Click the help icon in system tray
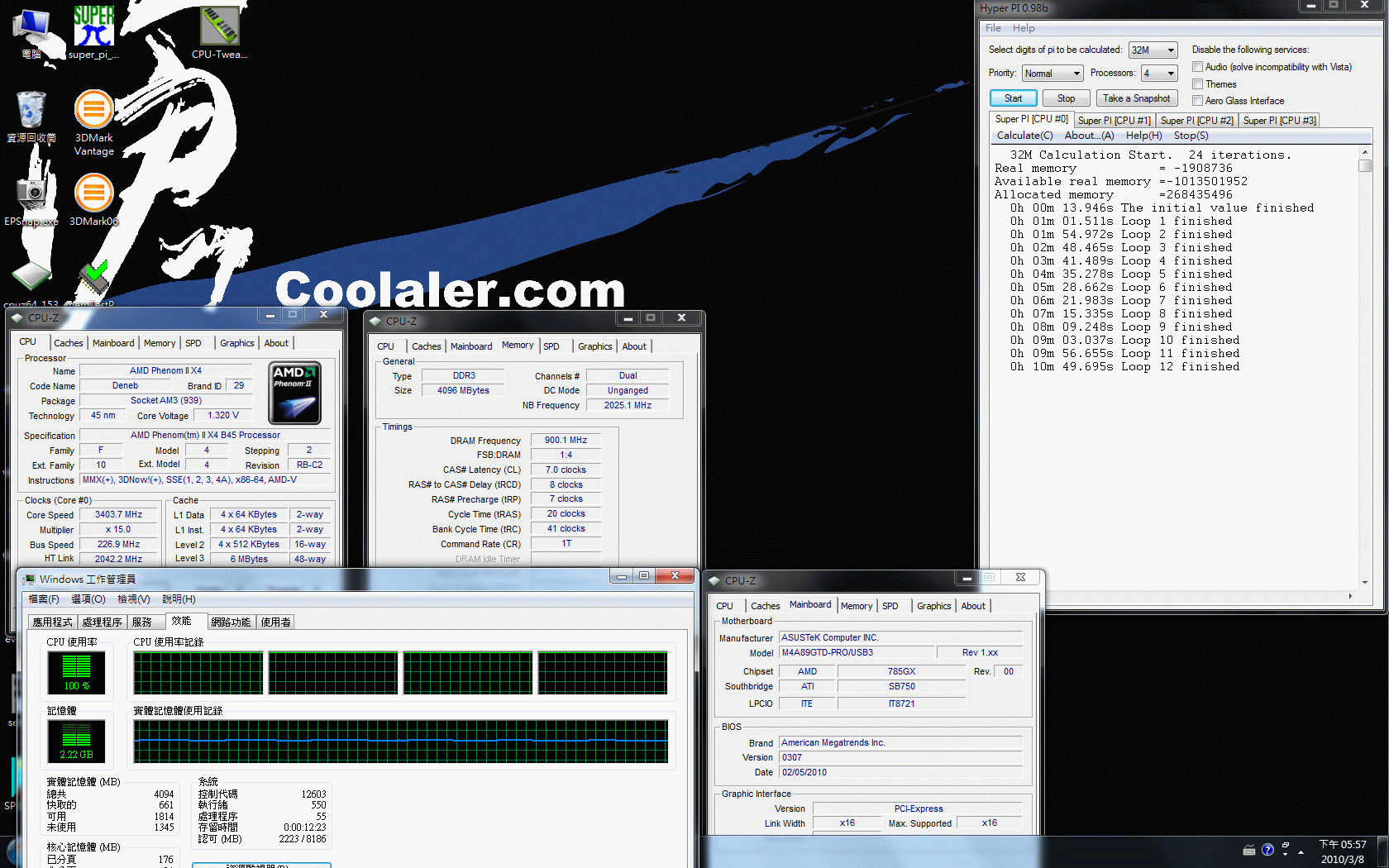 (x=1267, y=850)
